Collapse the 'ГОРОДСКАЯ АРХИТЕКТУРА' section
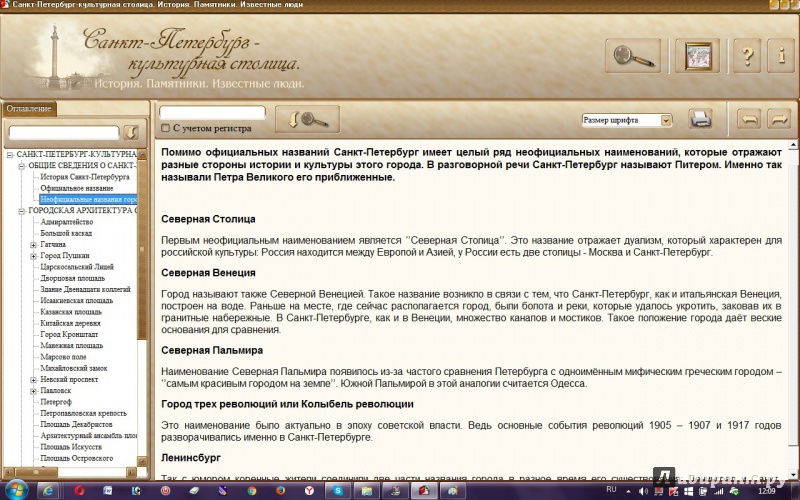800x500 pixels. pyautogui.click(x=21, y=211)
